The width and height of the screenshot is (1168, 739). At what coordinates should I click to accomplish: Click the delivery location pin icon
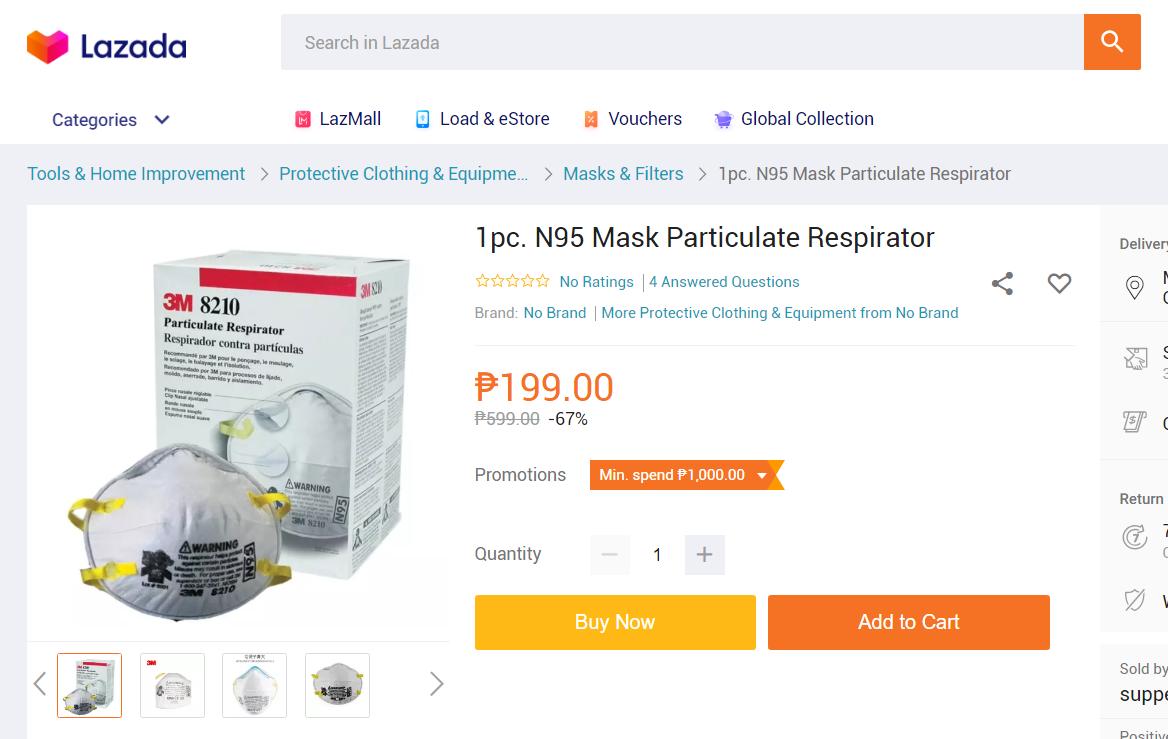tap(1134, 287)
